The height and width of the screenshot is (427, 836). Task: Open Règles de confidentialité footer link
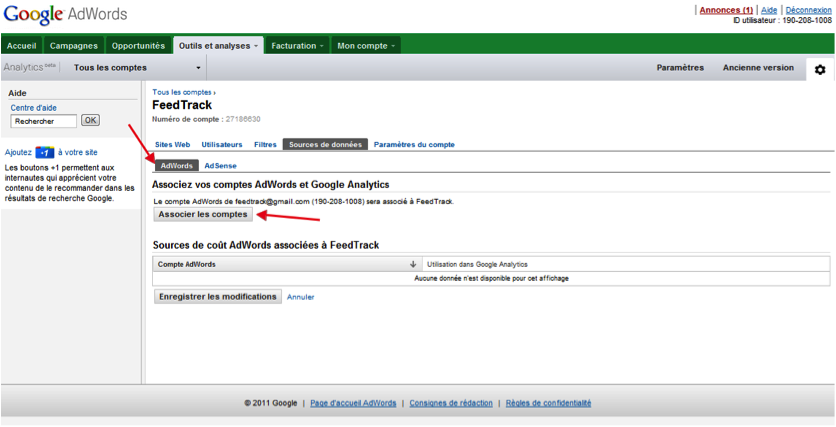548,403
